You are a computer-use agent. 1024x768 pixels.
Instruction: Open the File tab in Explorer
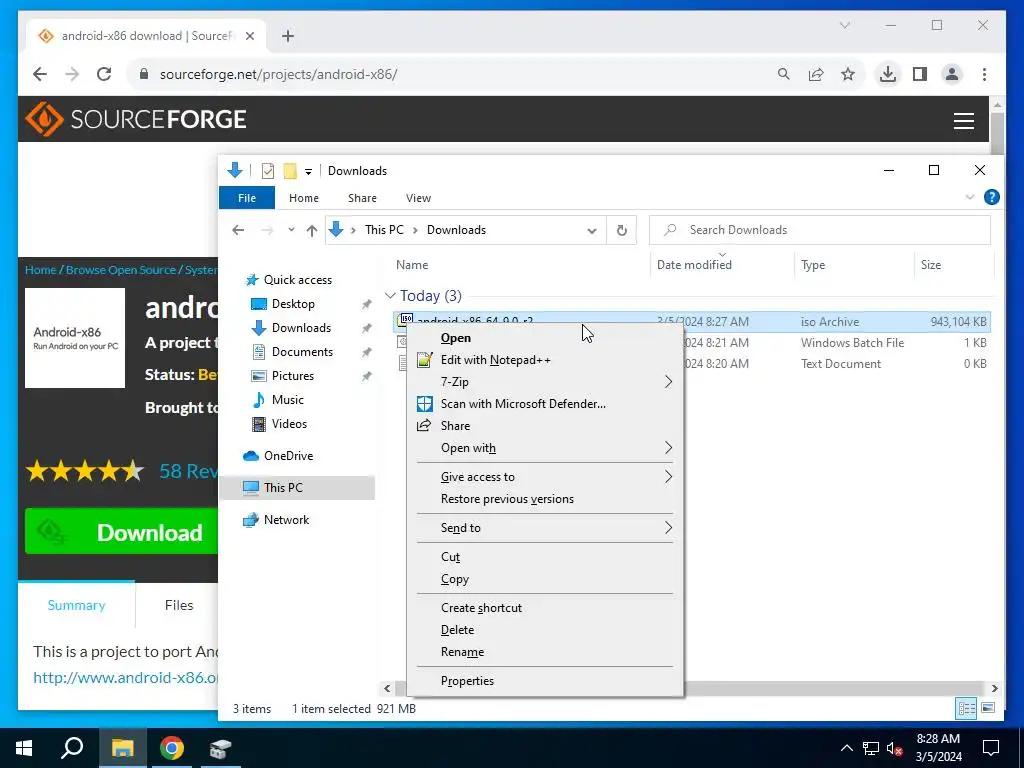click(x=247, y=198)
